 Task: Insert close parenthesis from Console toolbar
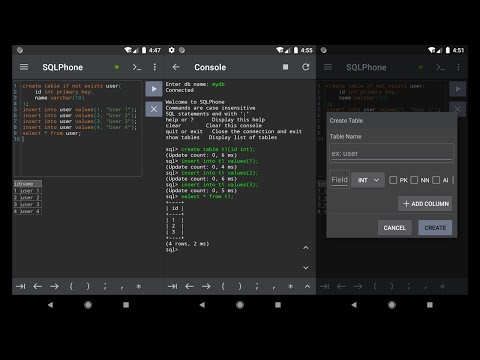point(240,286)
